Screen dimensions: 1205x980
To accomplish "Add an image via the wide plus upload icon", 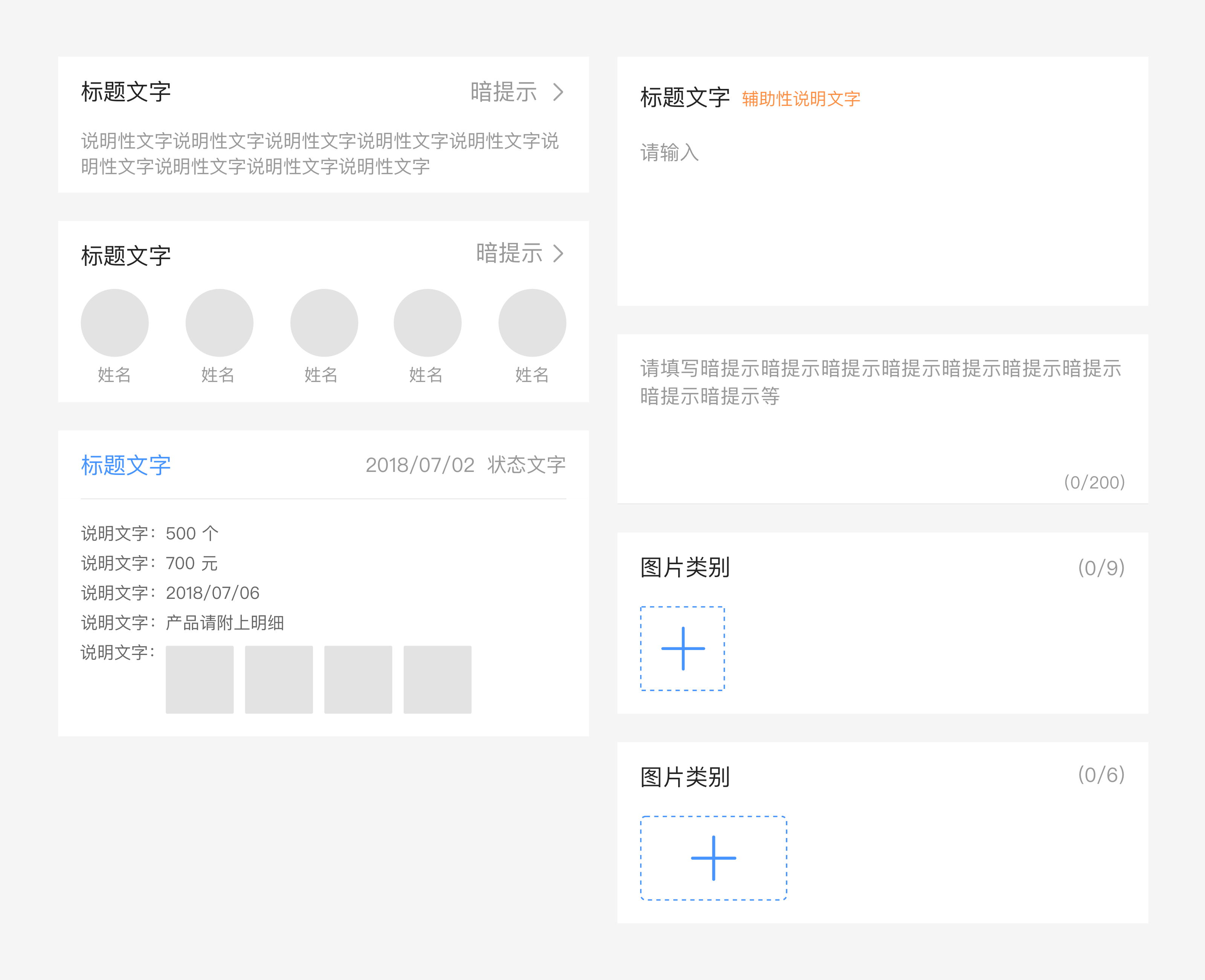I will click(714, 858).
